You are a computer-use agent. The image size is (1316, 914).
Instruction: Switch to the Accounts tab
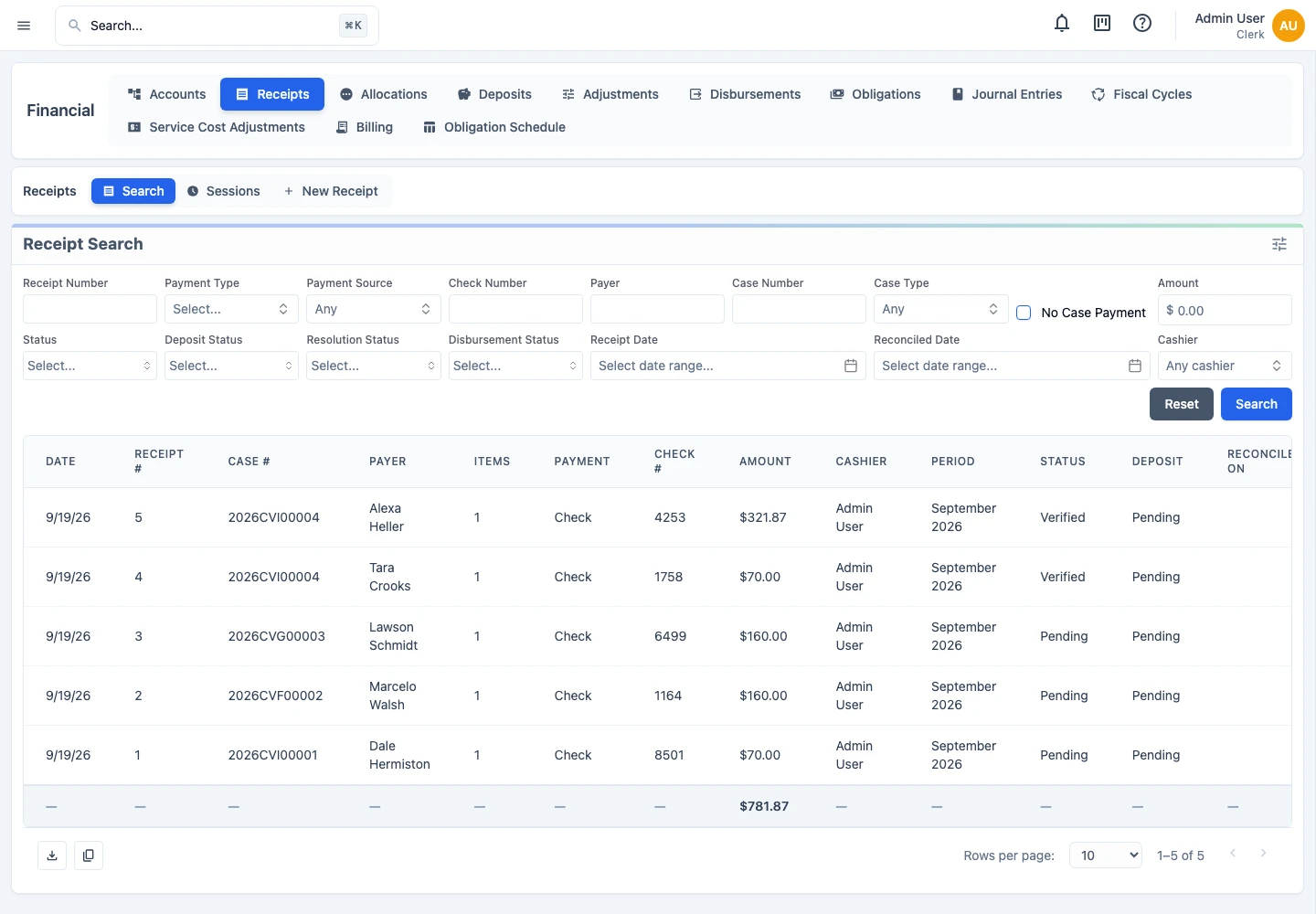166,94
